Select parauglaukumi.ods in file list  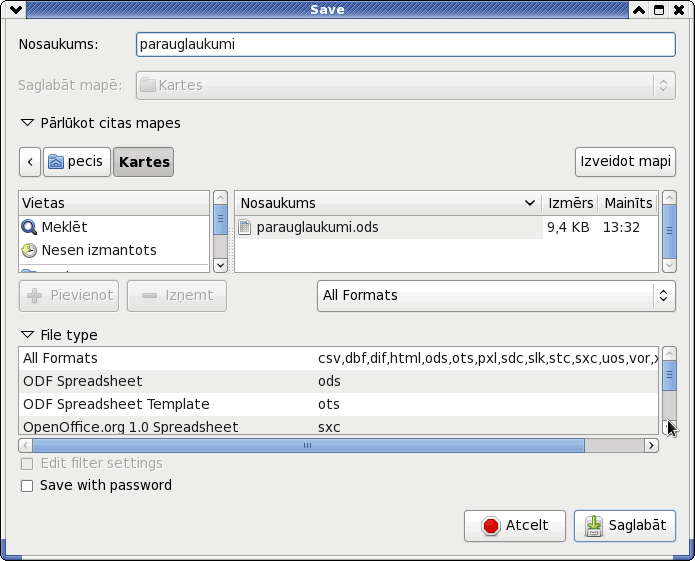pos(389,227)
